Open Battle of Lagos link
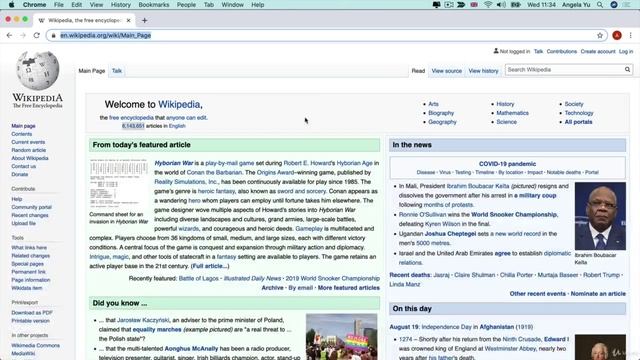Image resolution: width=640 pixels, height=360 pixels. 198,278
